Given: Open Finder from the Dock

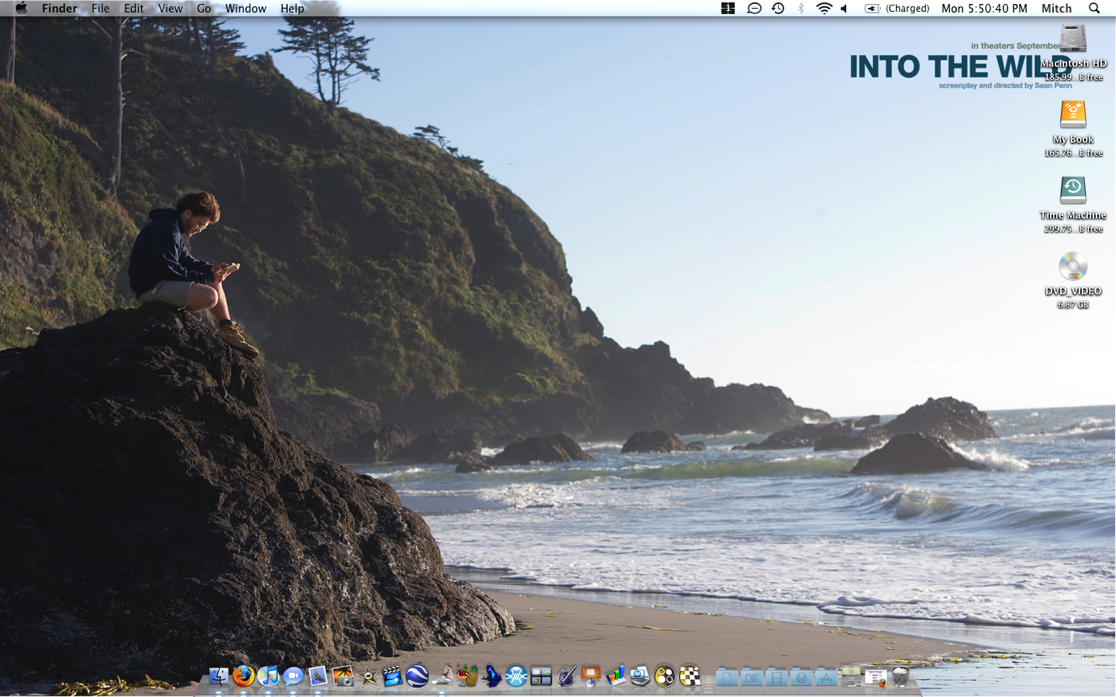Looking at the screenshot, I should [x=219, y=676].
